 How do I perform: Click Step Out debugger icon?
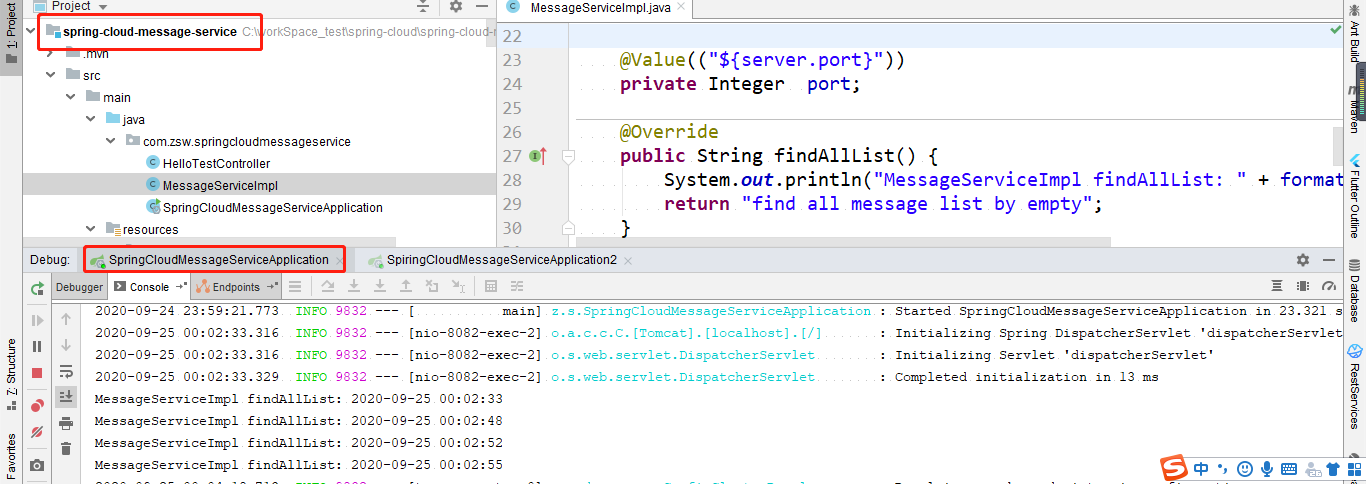405,287
